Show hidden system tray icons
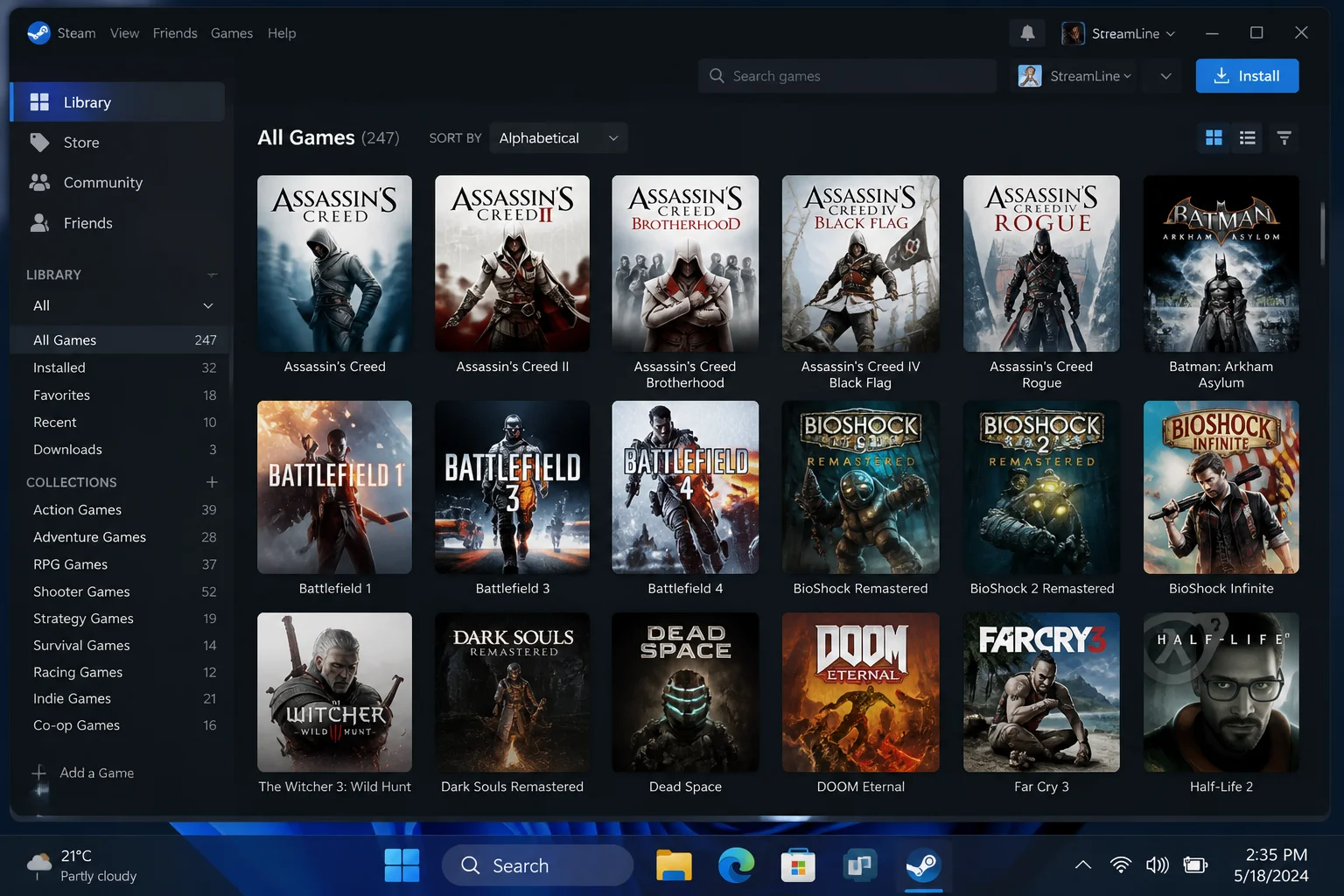 pyautogui.click(x=1082, y=865)
